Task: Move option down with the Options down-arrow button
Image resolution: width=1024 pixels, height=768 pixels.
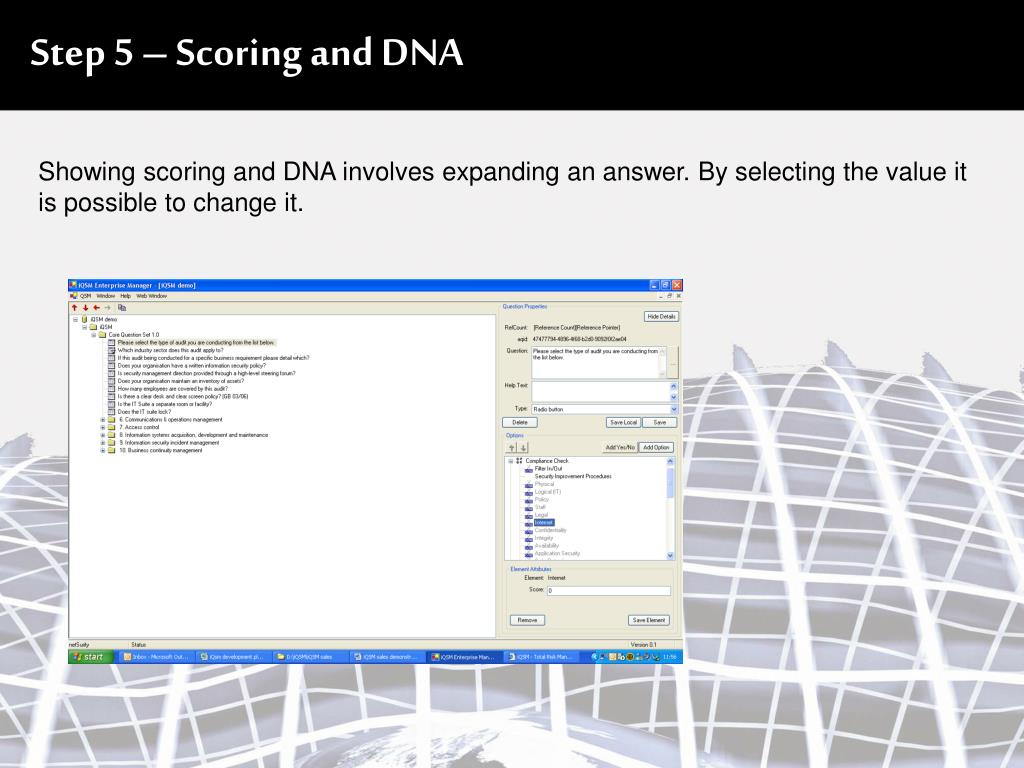Action: 523,448
